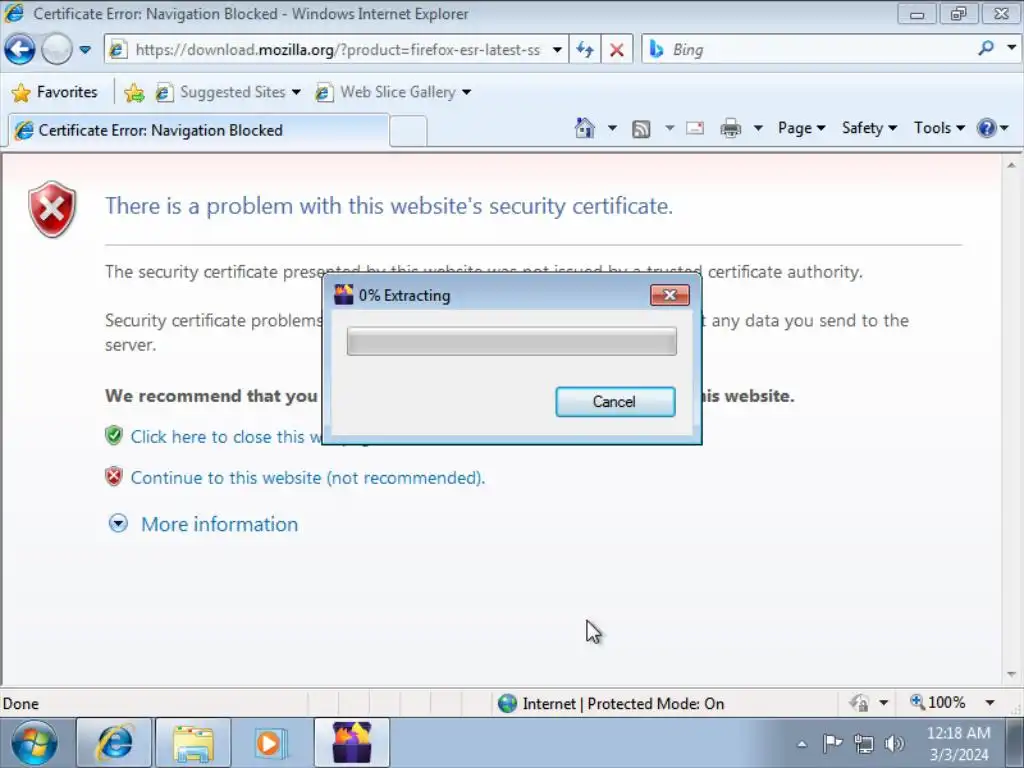Click the Read Mail envelope icon

[x=695, y=128]
